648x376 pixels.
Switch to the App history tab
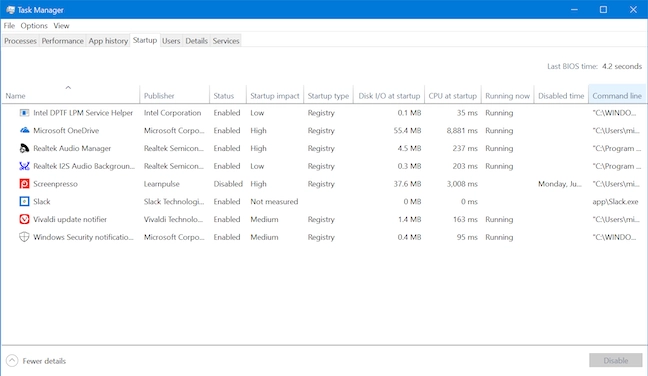(108, 41)
